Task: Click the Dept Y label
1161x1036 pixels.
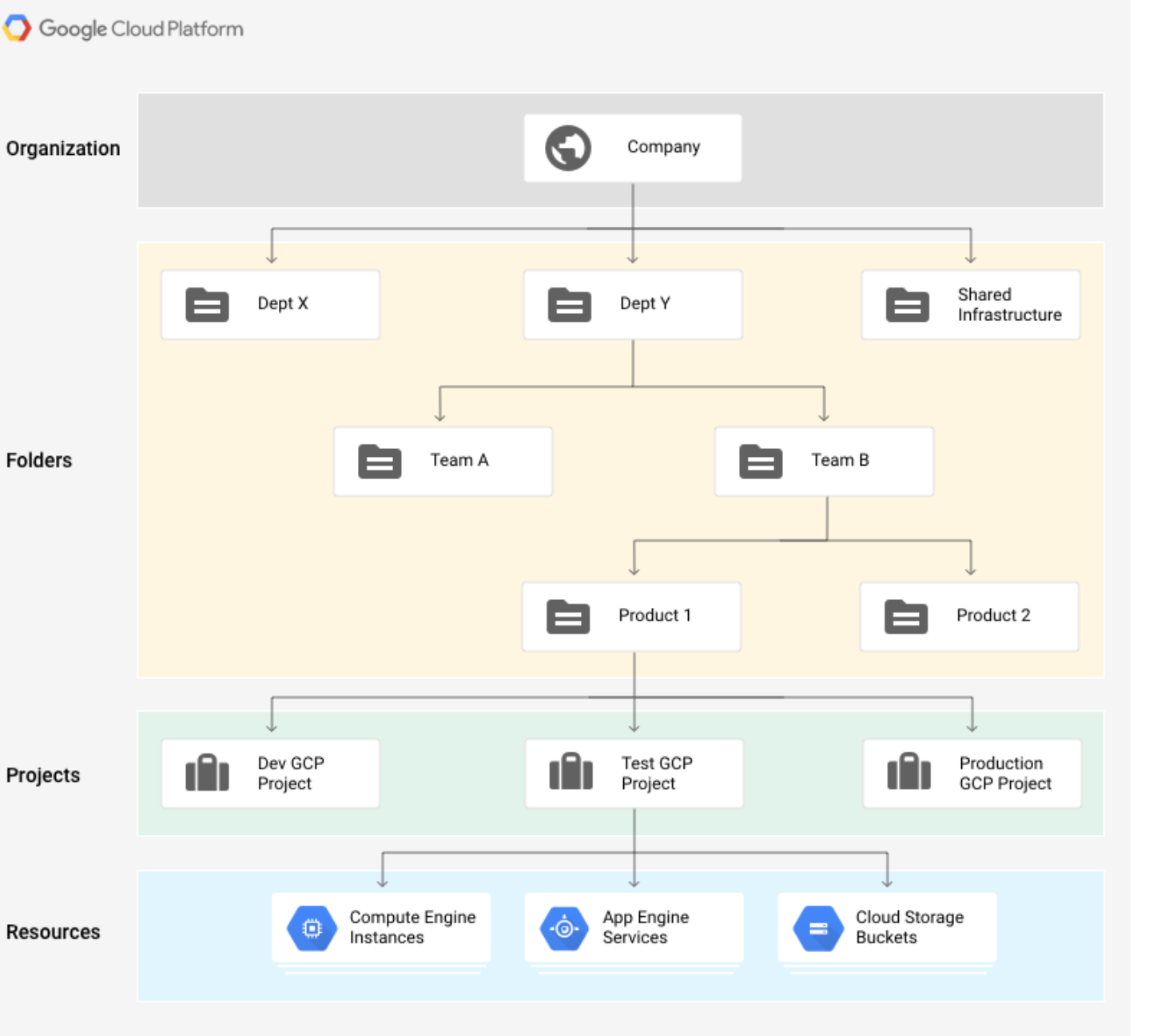Action: pos(645,304)
